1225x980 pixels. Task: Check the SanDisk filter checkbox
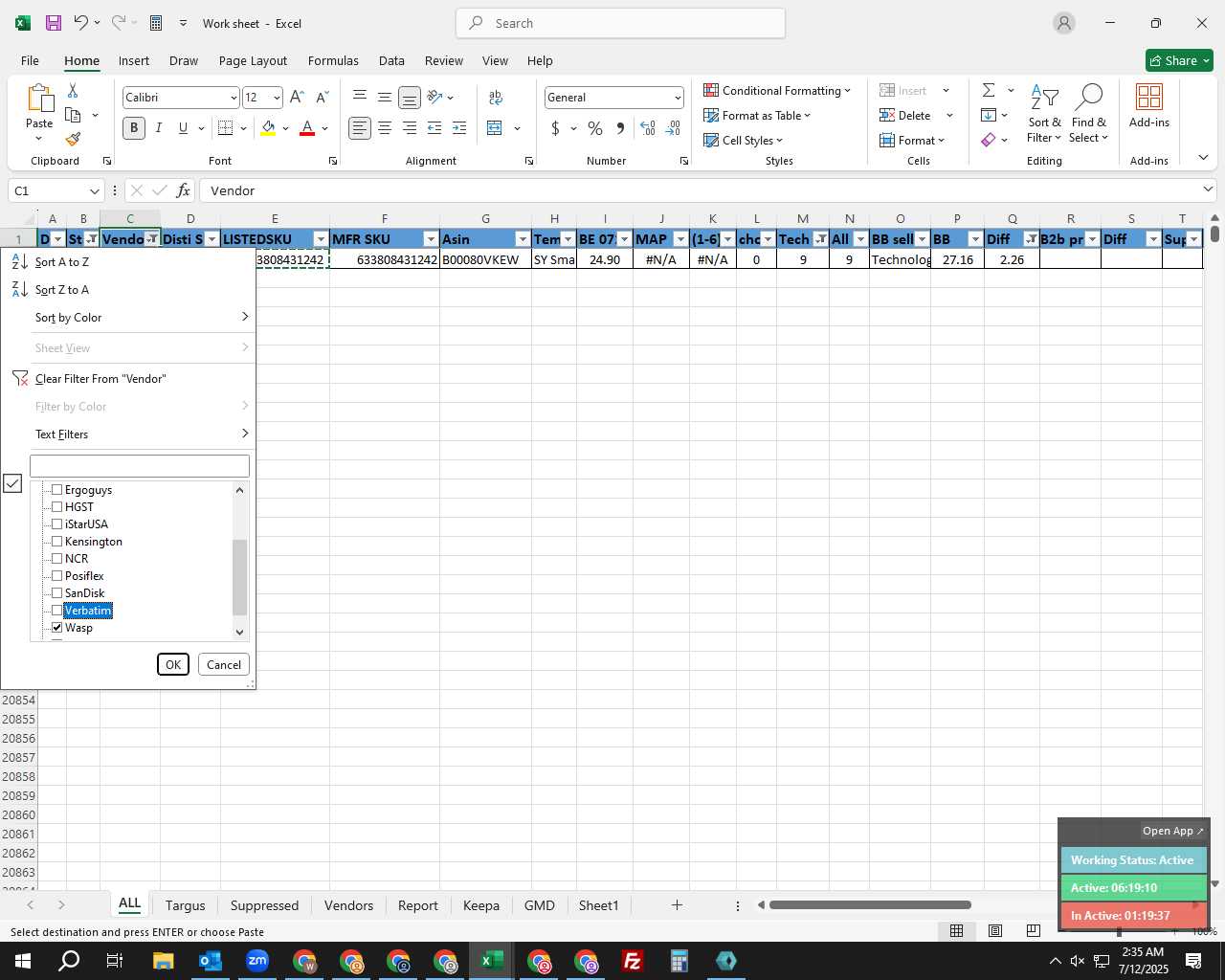[56, 593]
